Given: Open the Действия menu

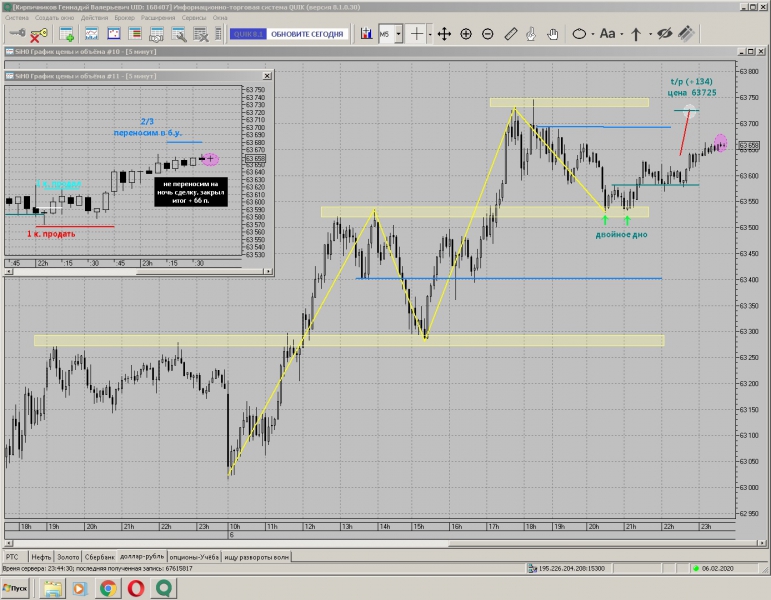Looking at the screenshot, I should click(94, 18).
